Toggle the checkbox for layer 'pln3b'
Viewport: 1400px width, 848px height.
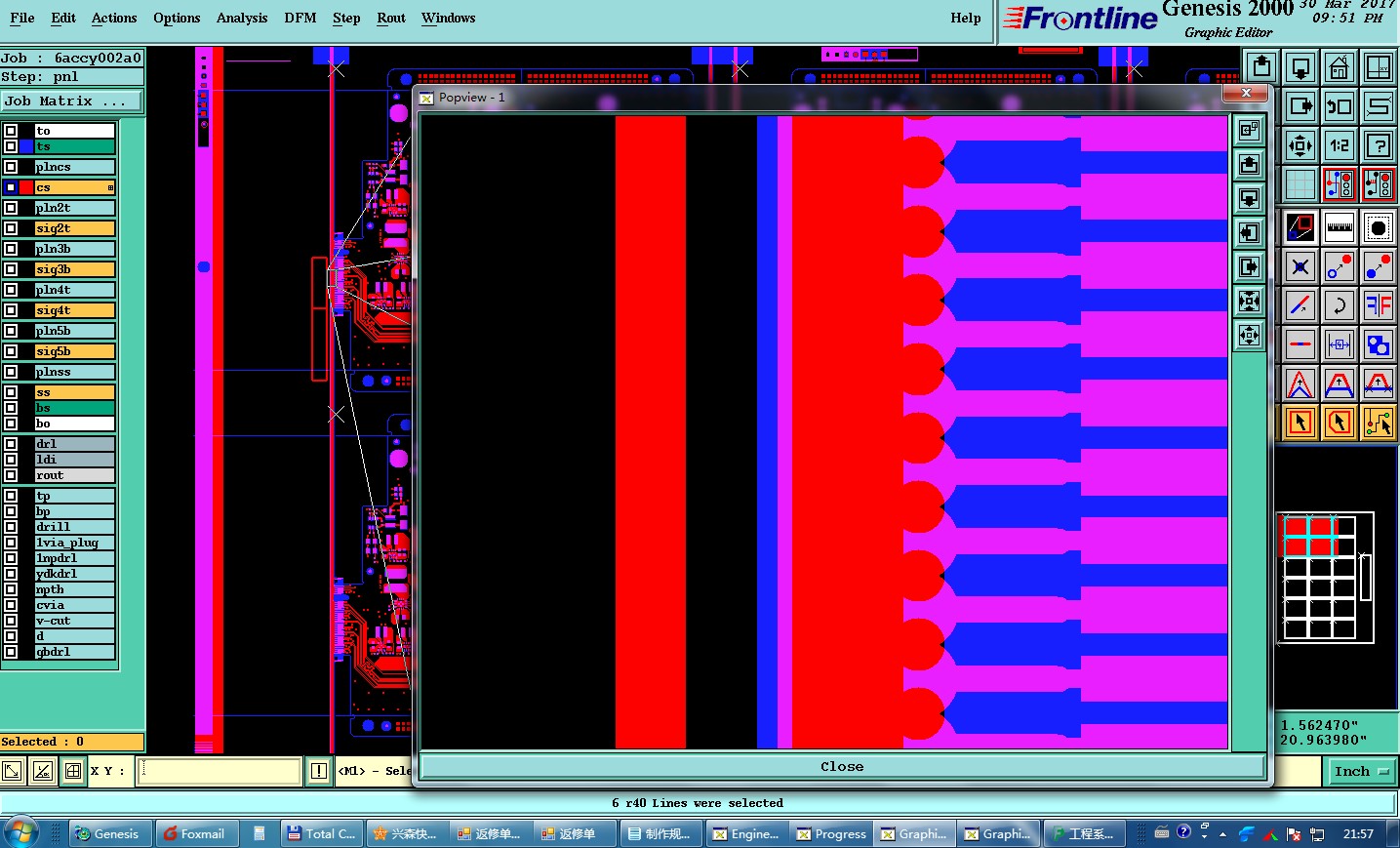pyautogui.click(x=11, y=249)
